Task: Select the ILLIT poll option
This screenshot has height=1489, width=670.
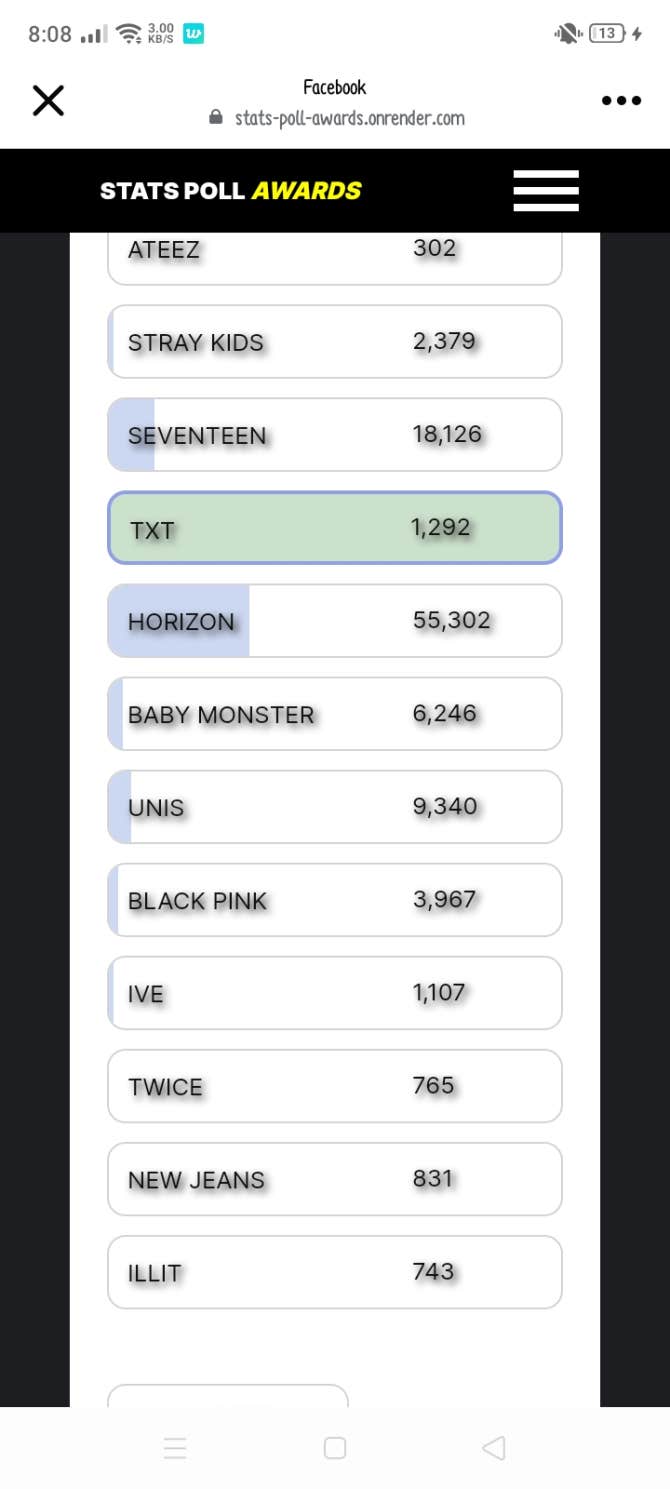Action: tap(335, 1272)
